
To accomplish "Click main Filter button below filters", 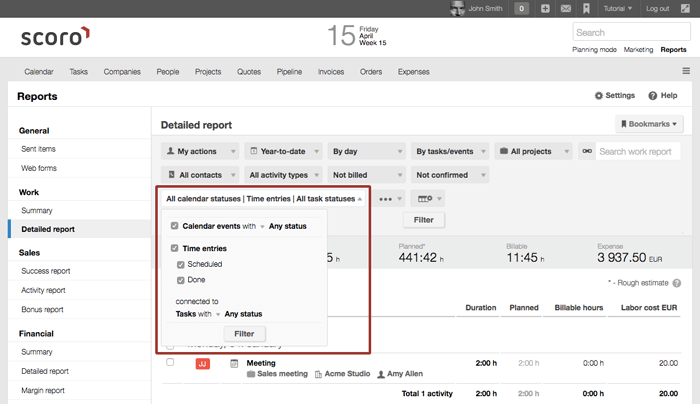I will pos(423,220).
